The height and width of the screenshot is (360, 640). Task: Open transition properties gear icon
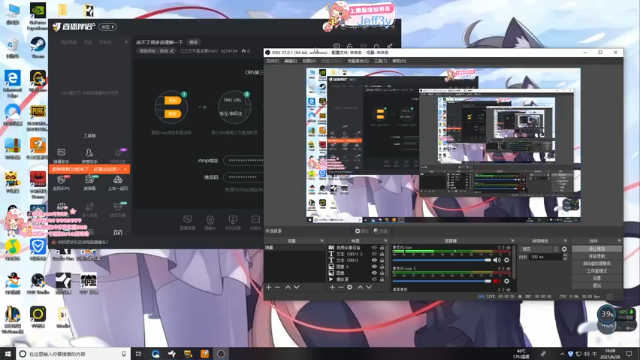tap(564, 249)
